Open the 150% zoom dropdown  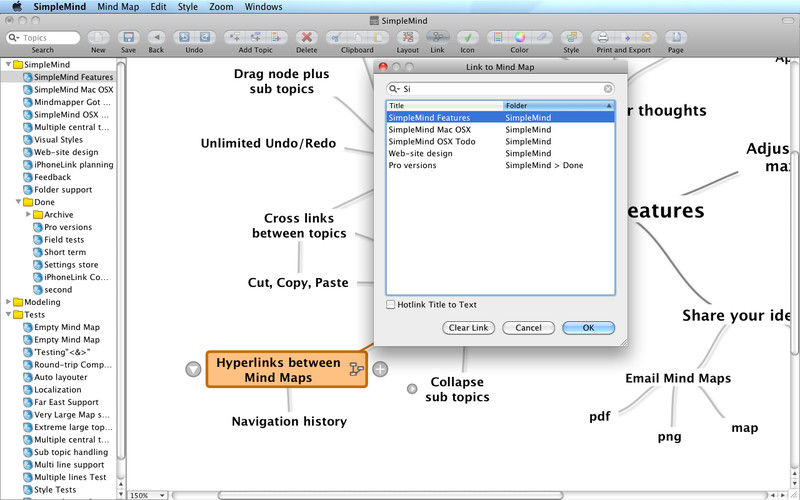tap(147, 495)
